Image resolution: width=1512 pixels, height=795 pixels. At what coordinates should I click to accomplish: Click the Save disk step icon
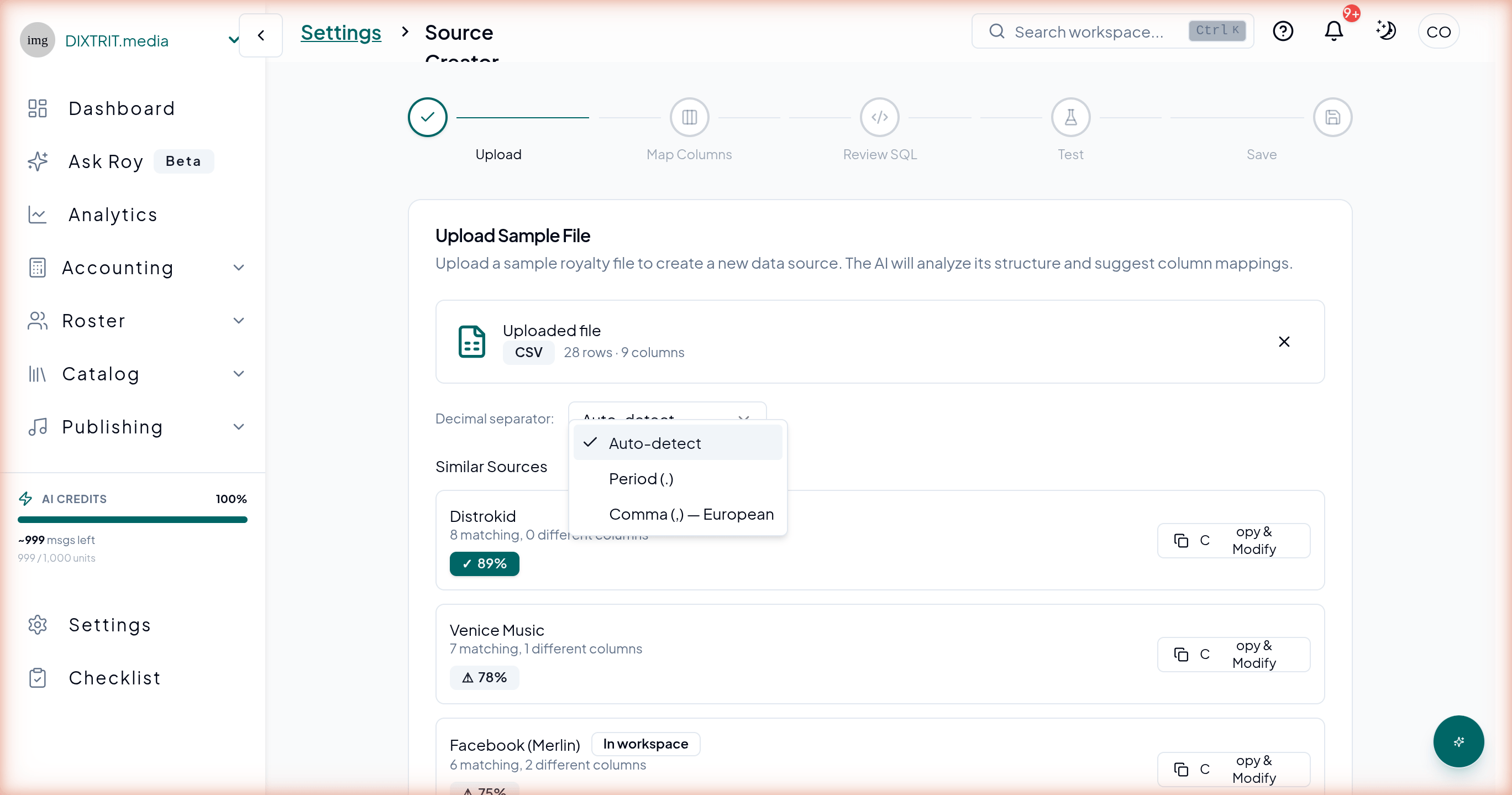[1333, 117]
